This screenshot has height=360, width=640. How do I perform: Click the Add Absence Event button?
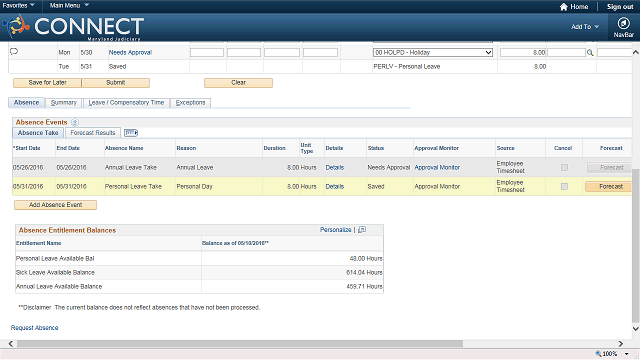click(56, 205)
